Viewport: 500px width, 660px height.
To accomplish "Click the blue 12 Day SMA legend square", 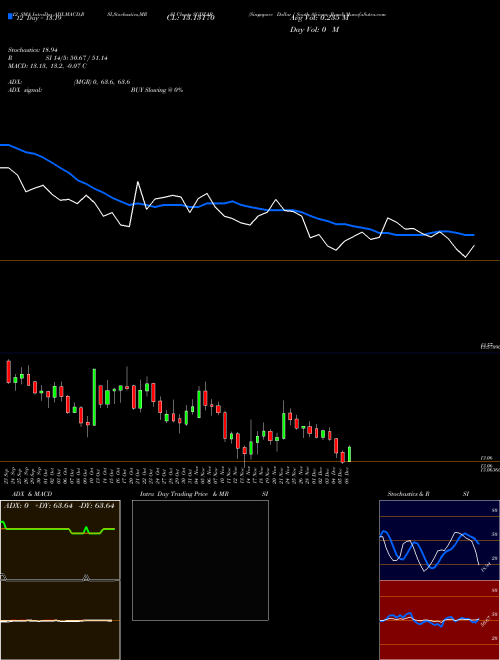I will (x=10, y=17).
